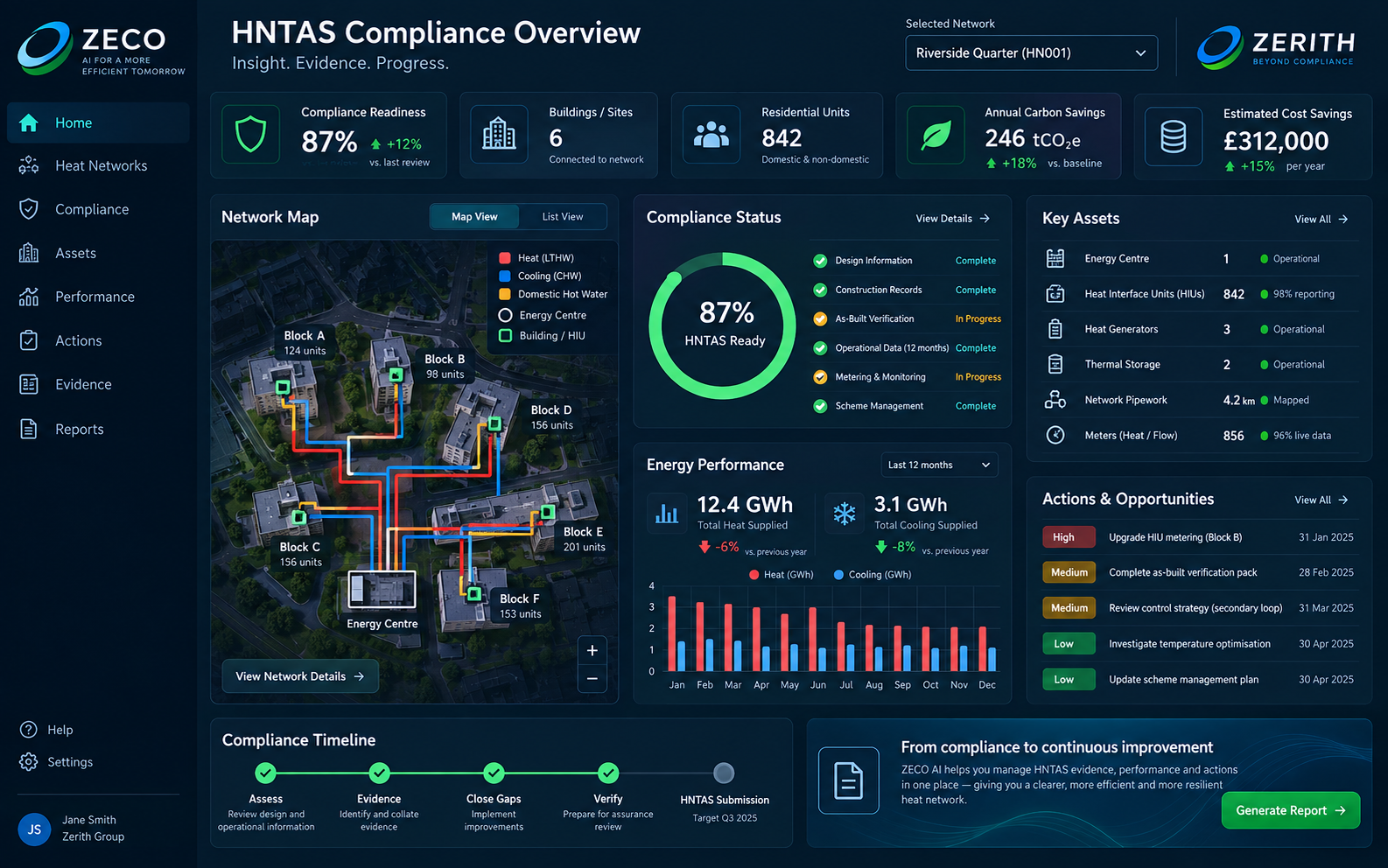
Task: Click the HNTAS Submission timeline marker
Action: click(x=724, y=773)
